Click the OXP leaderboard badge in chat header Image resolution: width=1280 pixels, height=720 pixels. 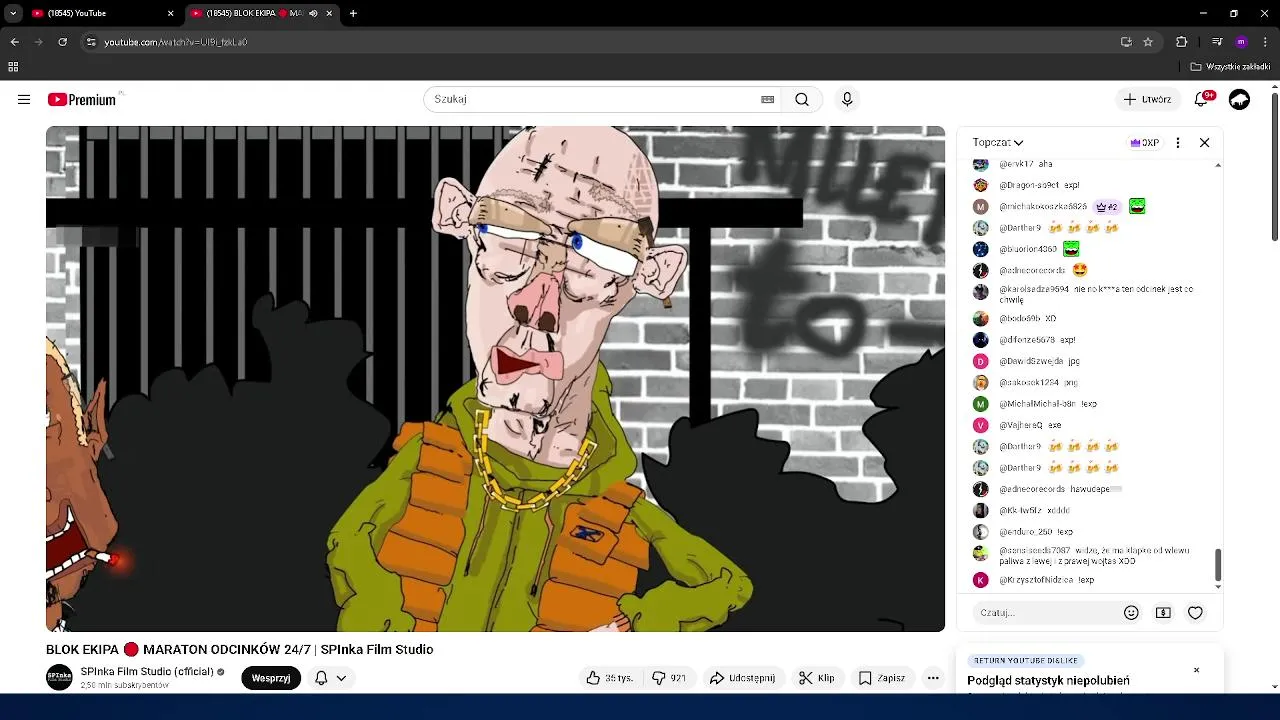click(1144, 142)
